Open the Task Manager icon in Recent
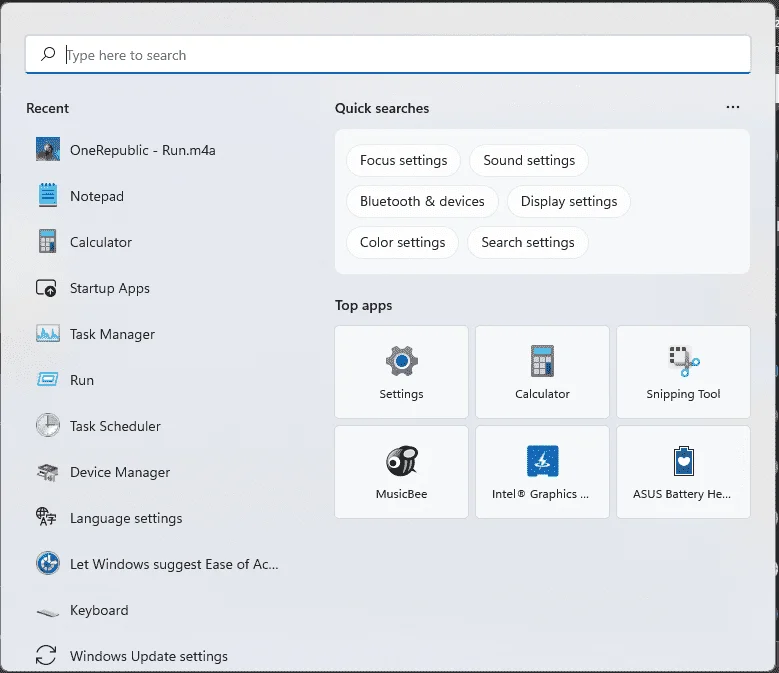The image size is (779, 673). pos(48,334)
